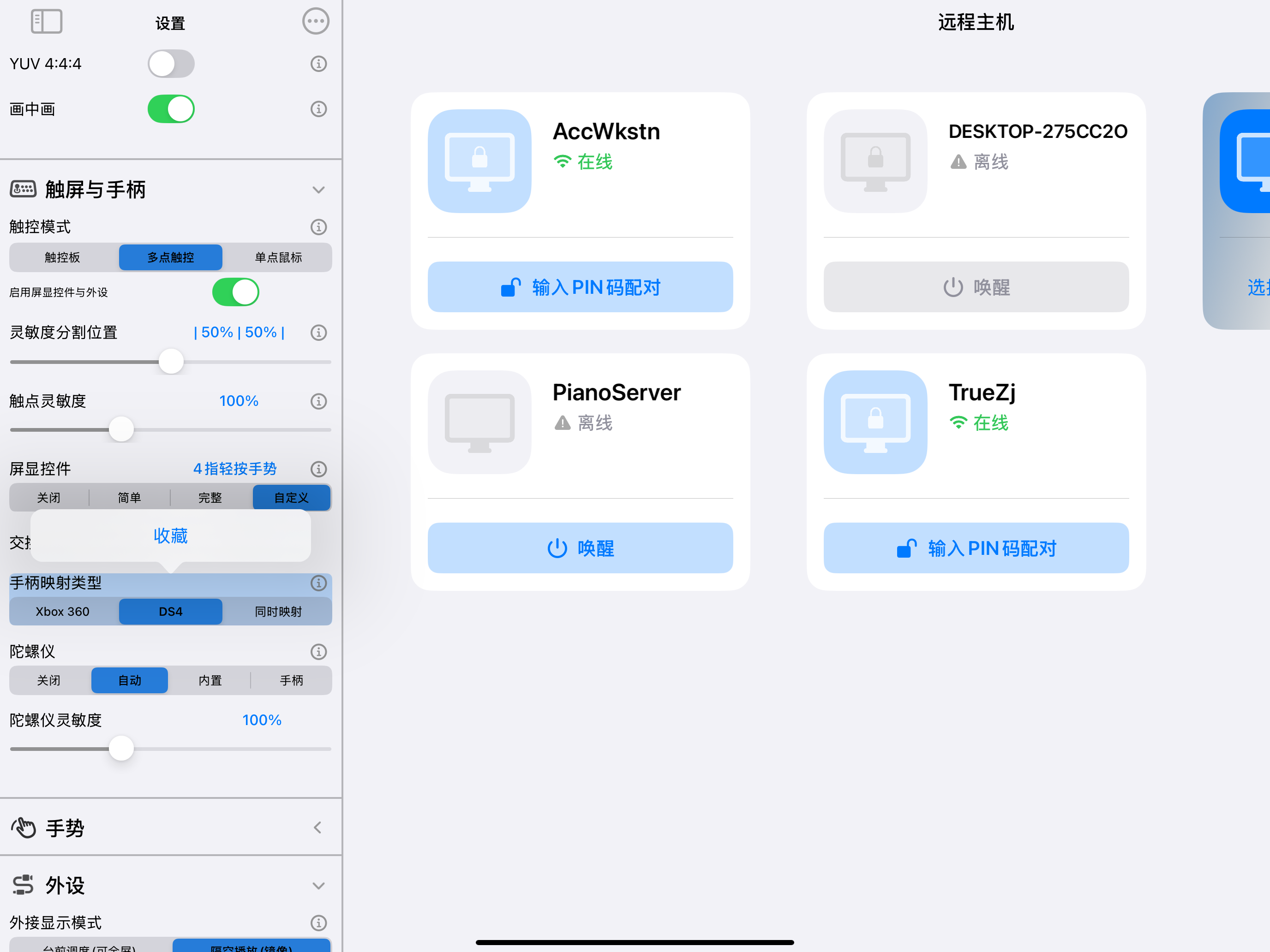The height and width of the screenshot is (952, 1270).
Task: Expand the 手势 section
Action: coord(317,827)
